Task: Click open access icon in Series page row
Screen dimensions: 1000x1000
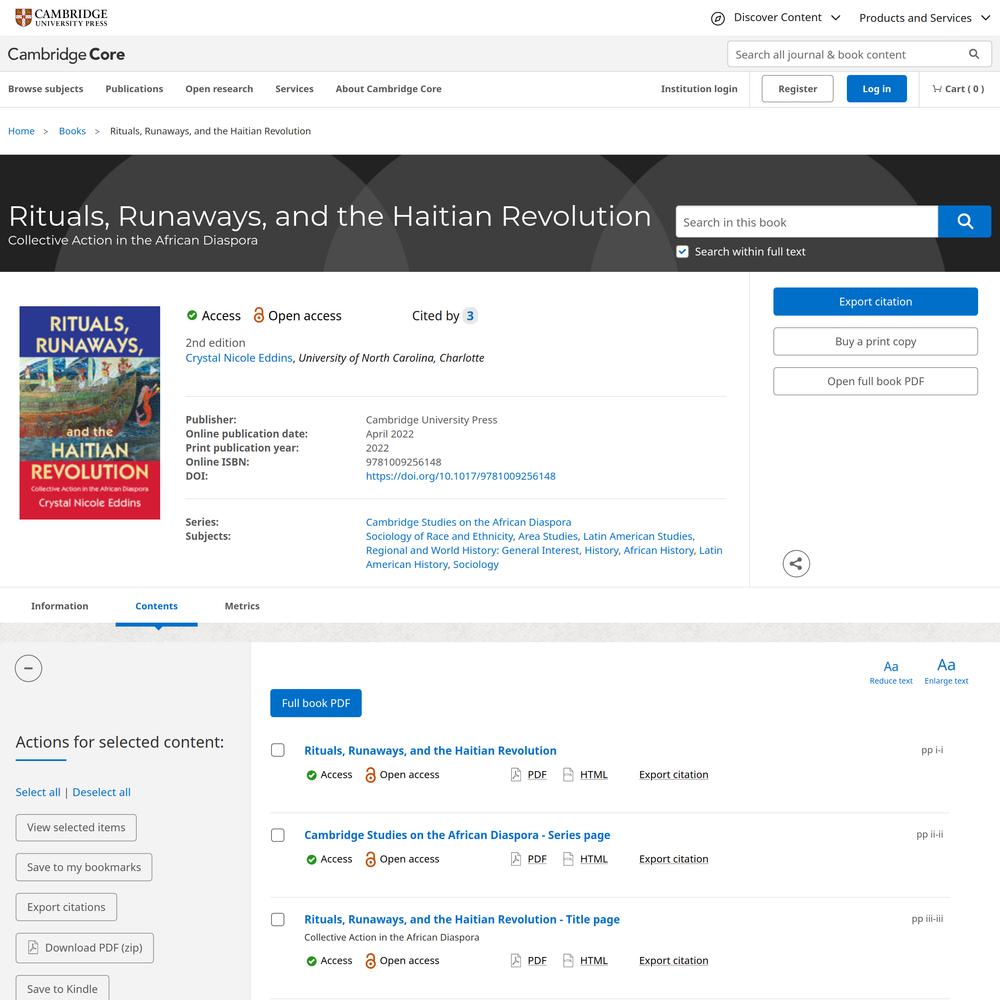Action: tap(370, 859)
